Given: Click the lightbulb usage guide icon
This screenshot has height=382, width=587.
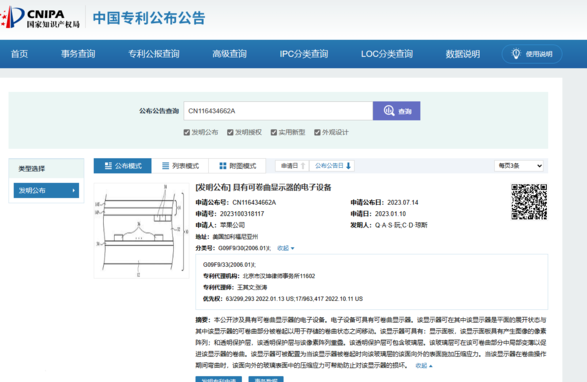Looking at the screenshot, I should (x=516, y=54).
